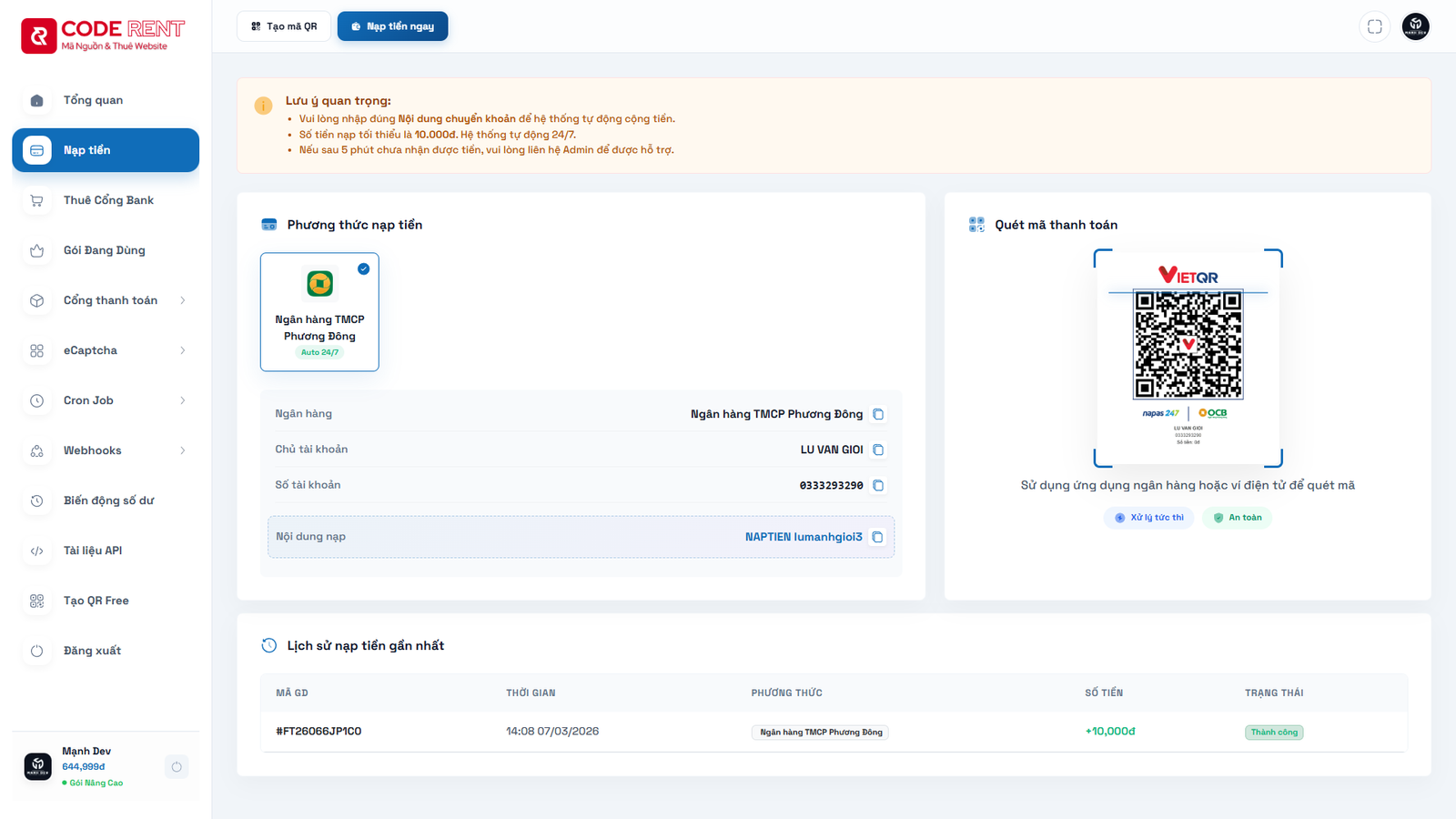Click the Tạo mã QR button
Viewport: 1456px width, 819px height.
tap(284, 26)
